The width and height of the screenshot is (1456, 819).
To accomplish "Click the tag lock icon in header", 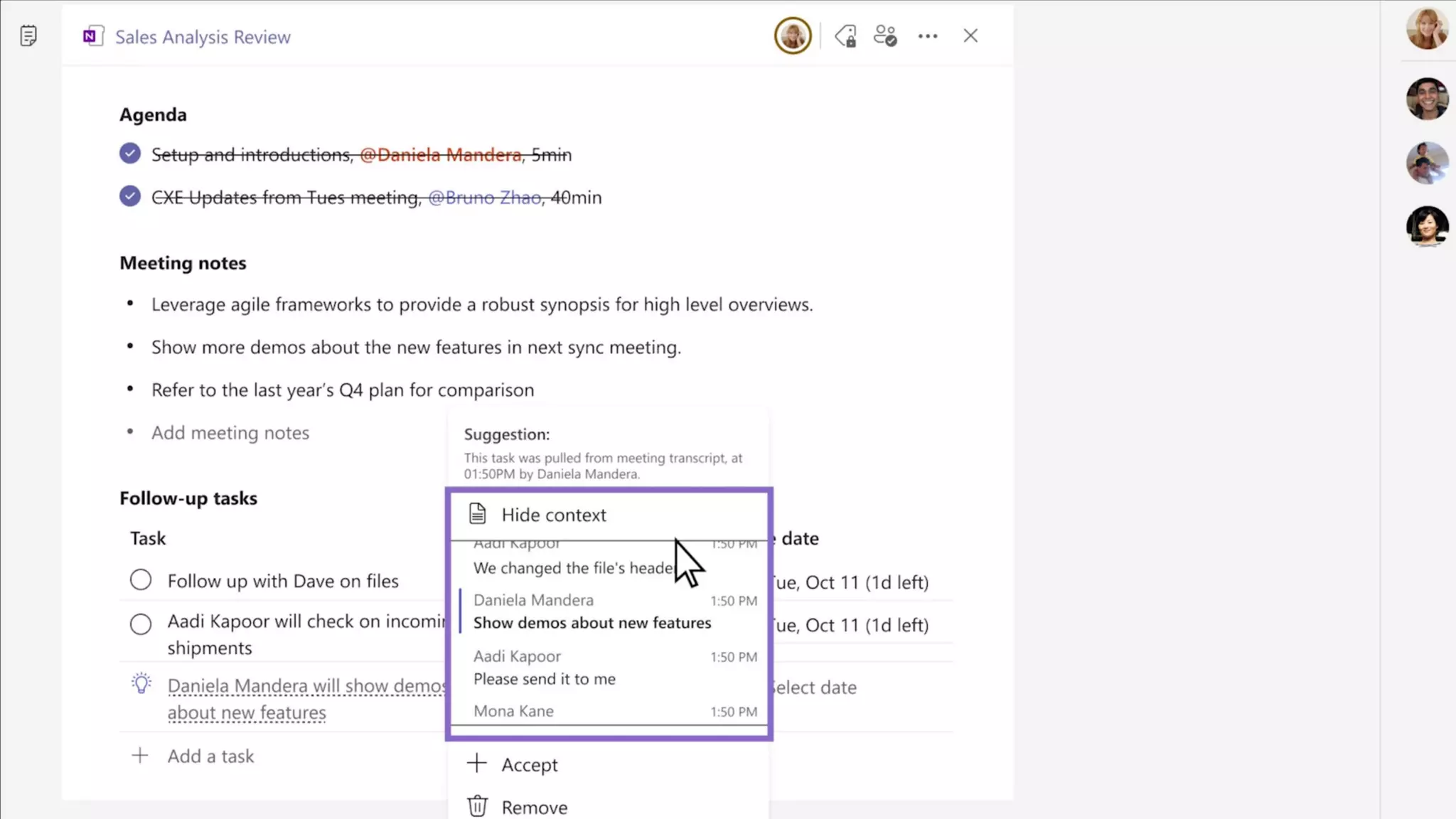I will pos(845,36).
